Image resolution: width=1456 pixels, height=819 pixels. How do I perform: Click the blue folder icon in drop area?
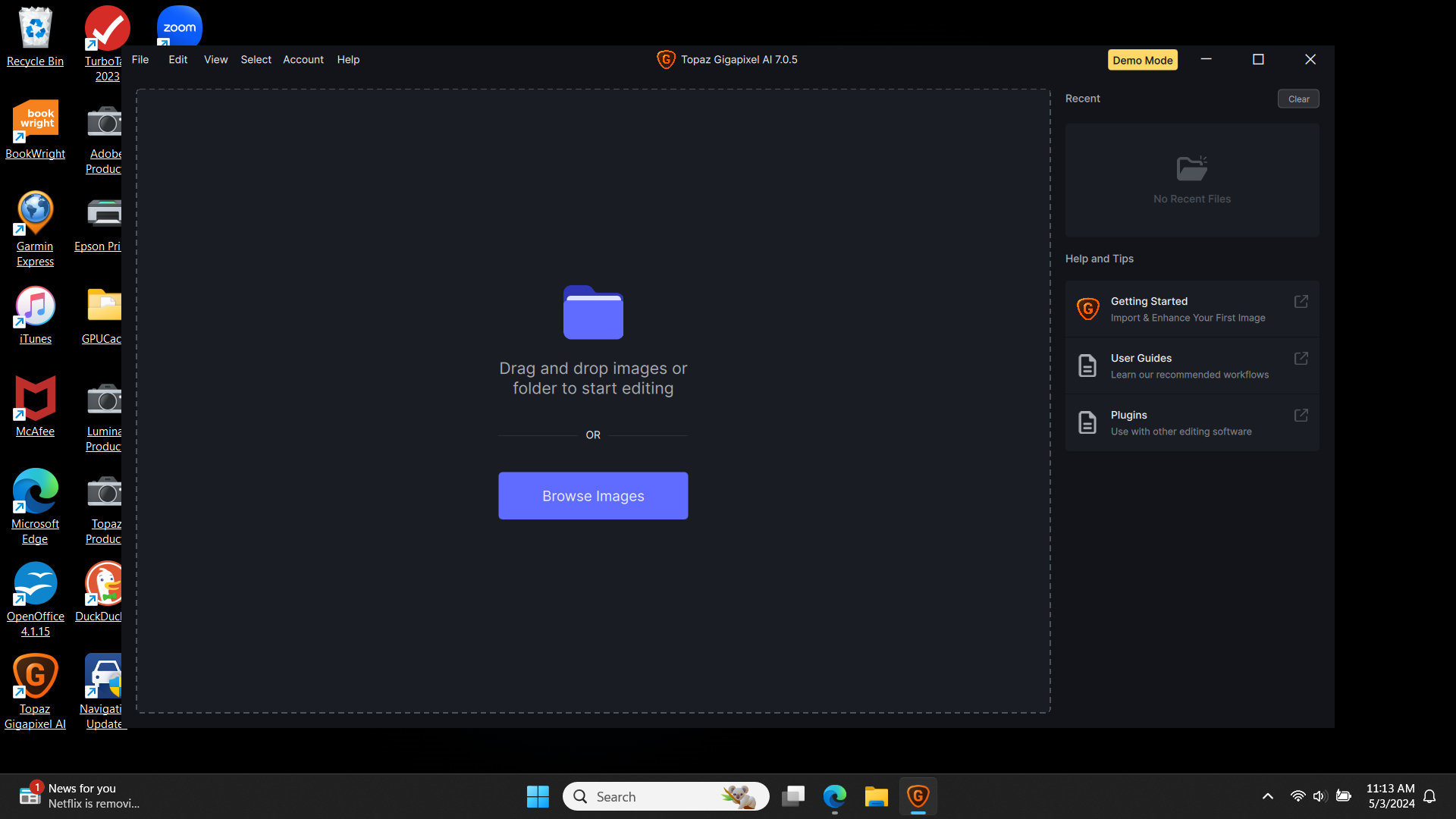[593, 312]
